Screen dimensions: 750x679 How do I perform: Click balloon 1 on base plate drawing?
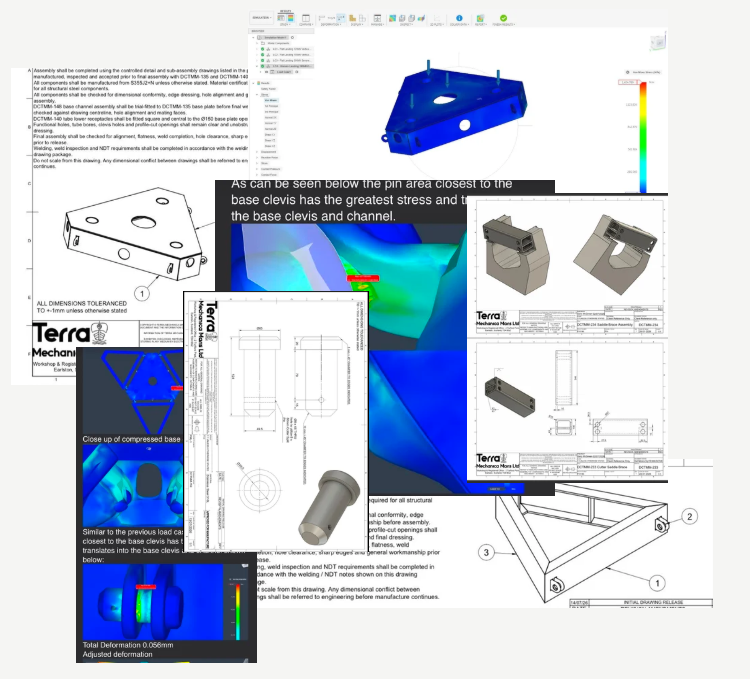click(142, 293)
